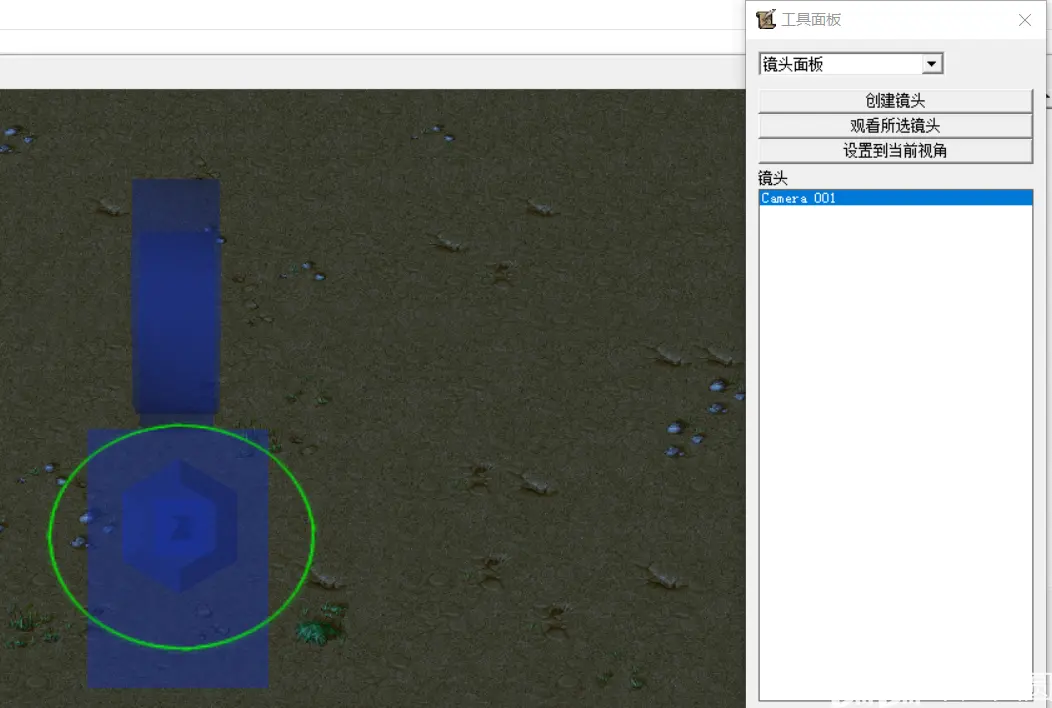The height and width of the screenshot is (708, 1052).
Task: Click the 创建镜头 button
Action: pos(895,101)
